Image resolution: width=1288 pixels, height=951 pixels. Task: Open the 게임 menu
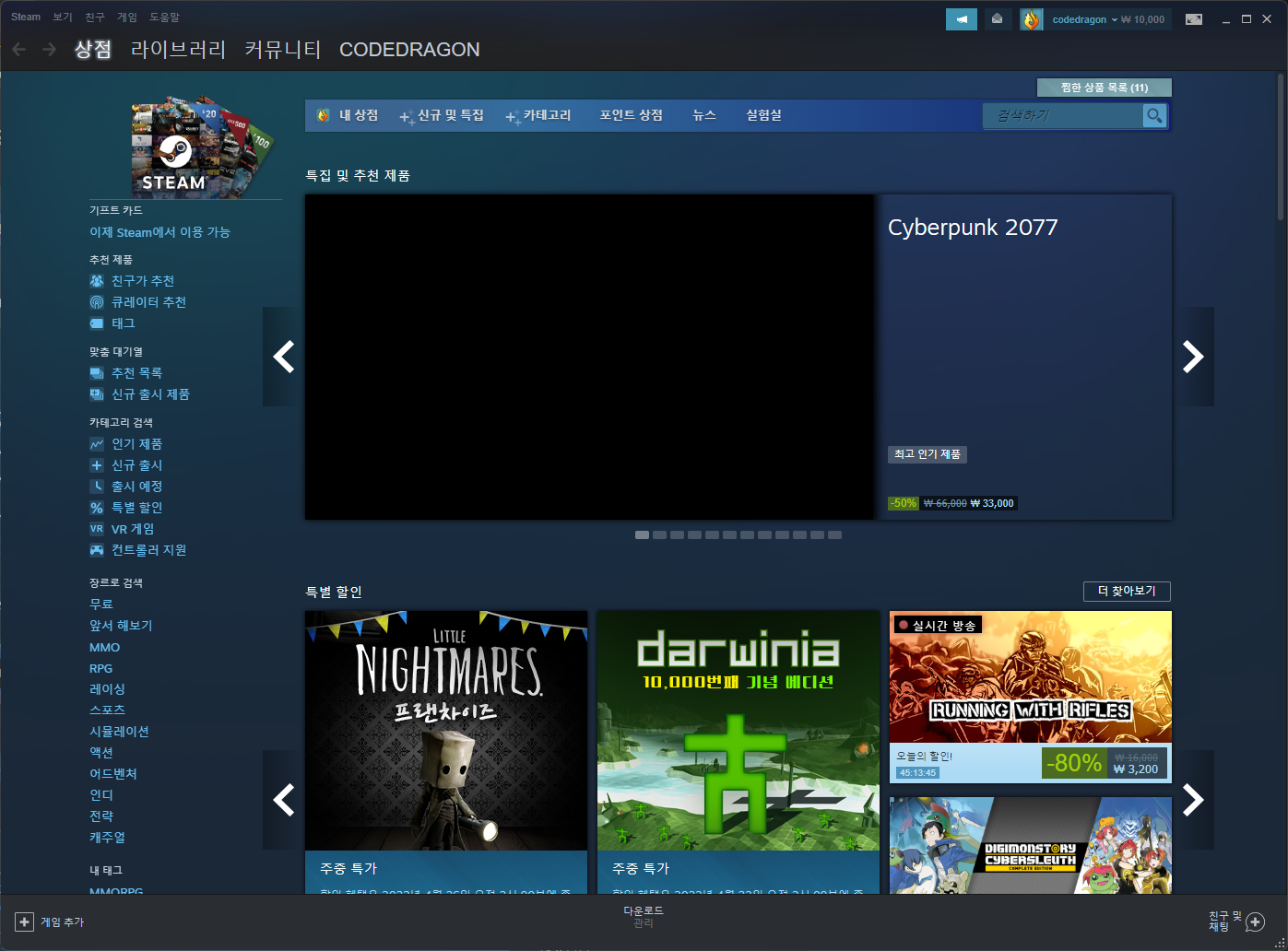(127, 17)
